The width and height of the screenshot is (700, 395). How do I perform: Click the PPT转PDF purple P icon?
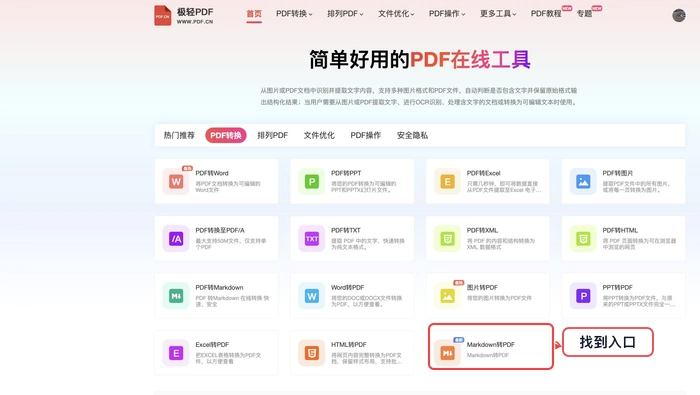pos(583,296)
